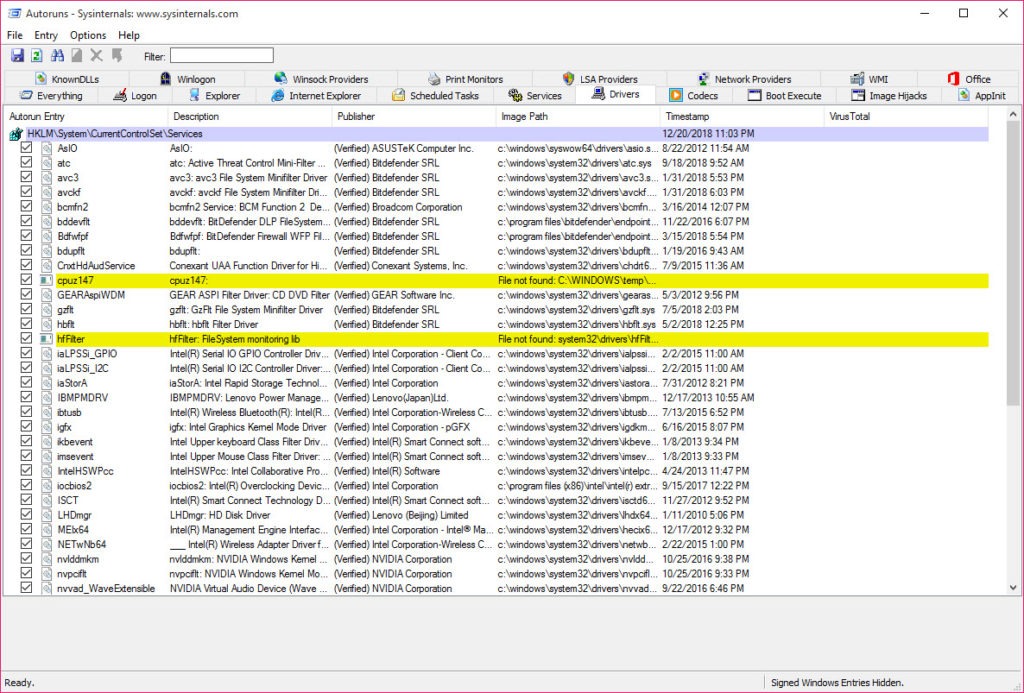
Task: Select the Office tab
Action: coord(969,79)
